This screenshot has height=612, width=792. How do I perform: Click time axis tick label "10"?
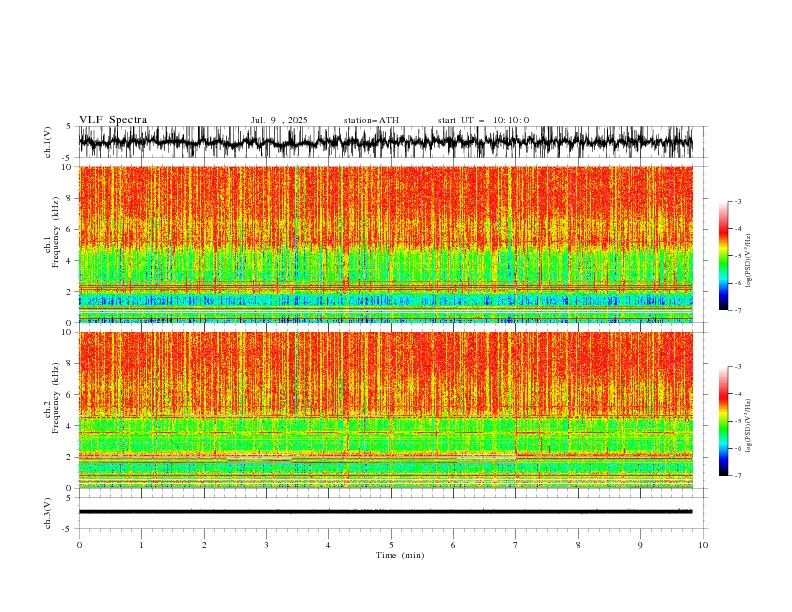tap(703, 545)
